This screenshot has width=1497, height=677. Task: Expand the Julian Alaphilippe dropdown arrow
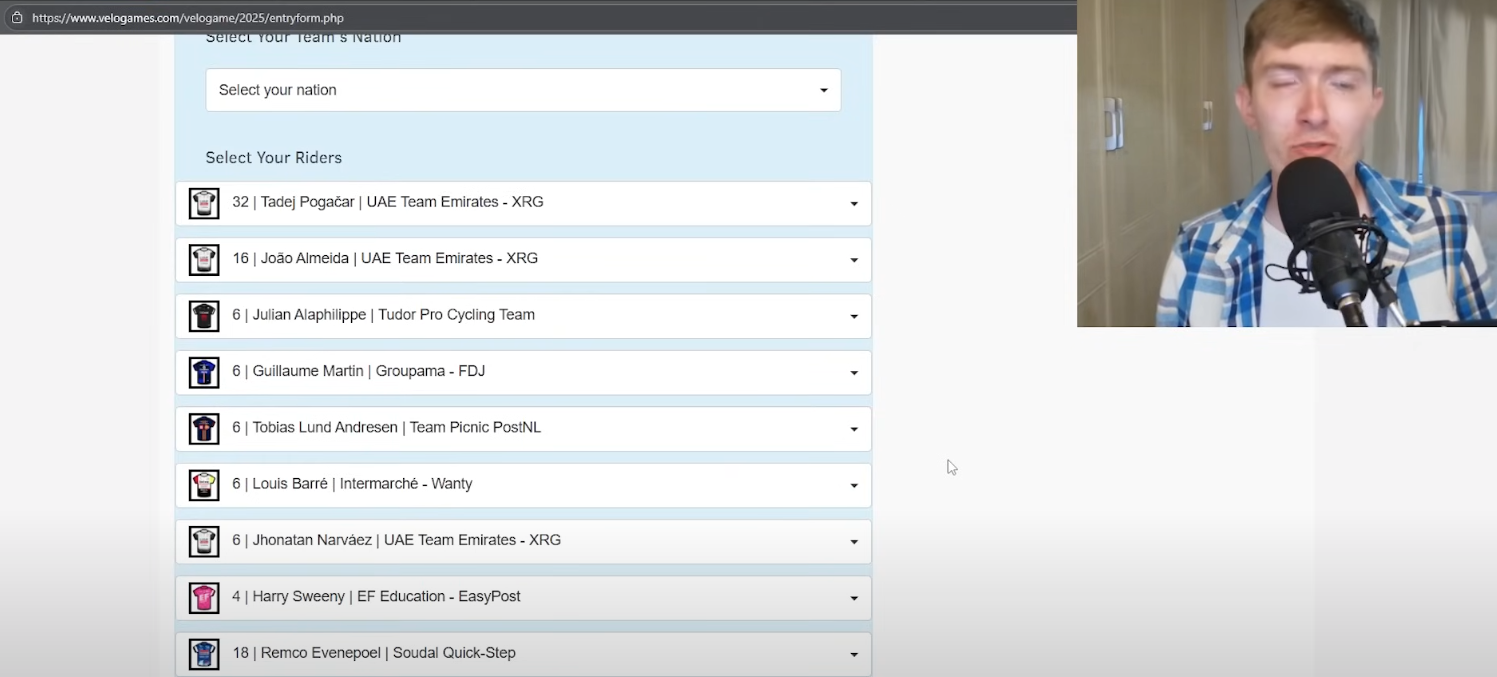853,317
